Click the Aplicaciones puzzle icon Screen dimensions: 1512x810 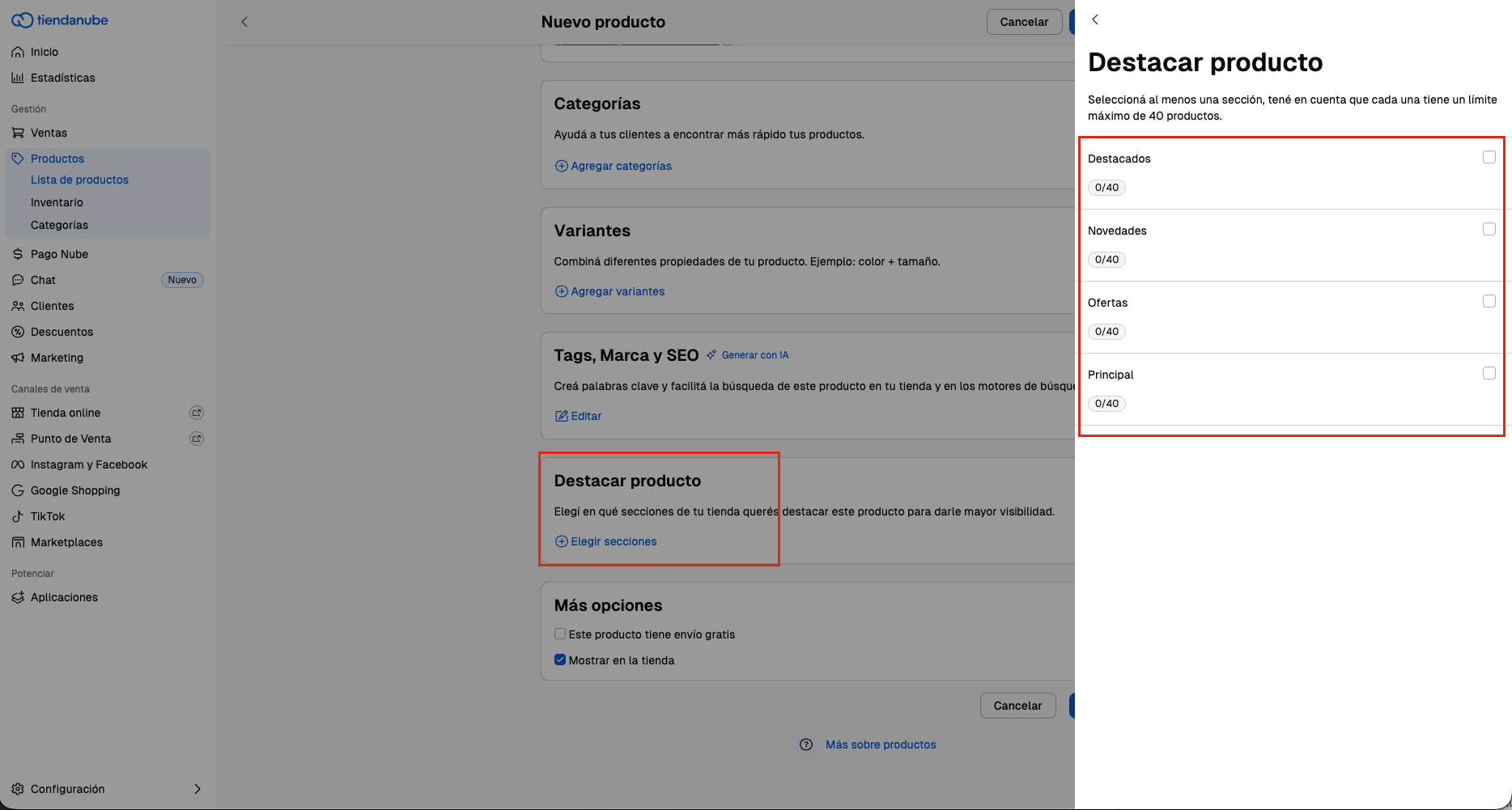18,597
